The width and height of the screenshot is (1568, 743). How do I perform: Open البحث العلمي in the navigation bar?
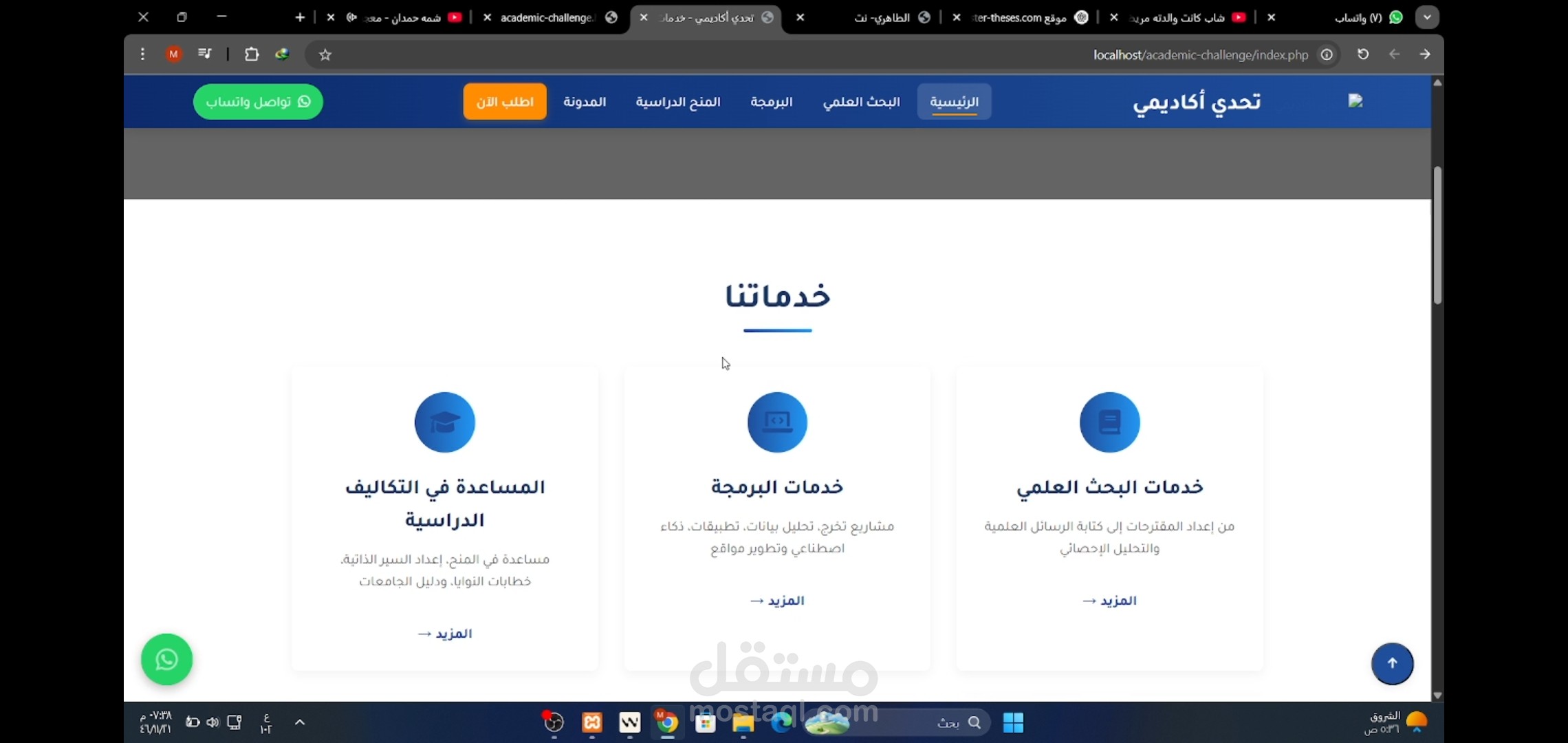pos(861,102)
